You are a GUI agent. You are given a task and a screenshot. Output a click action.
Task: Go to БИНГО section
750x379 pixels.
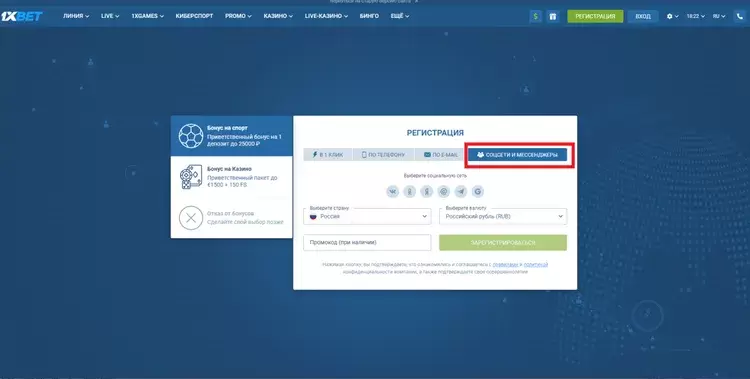369,16
